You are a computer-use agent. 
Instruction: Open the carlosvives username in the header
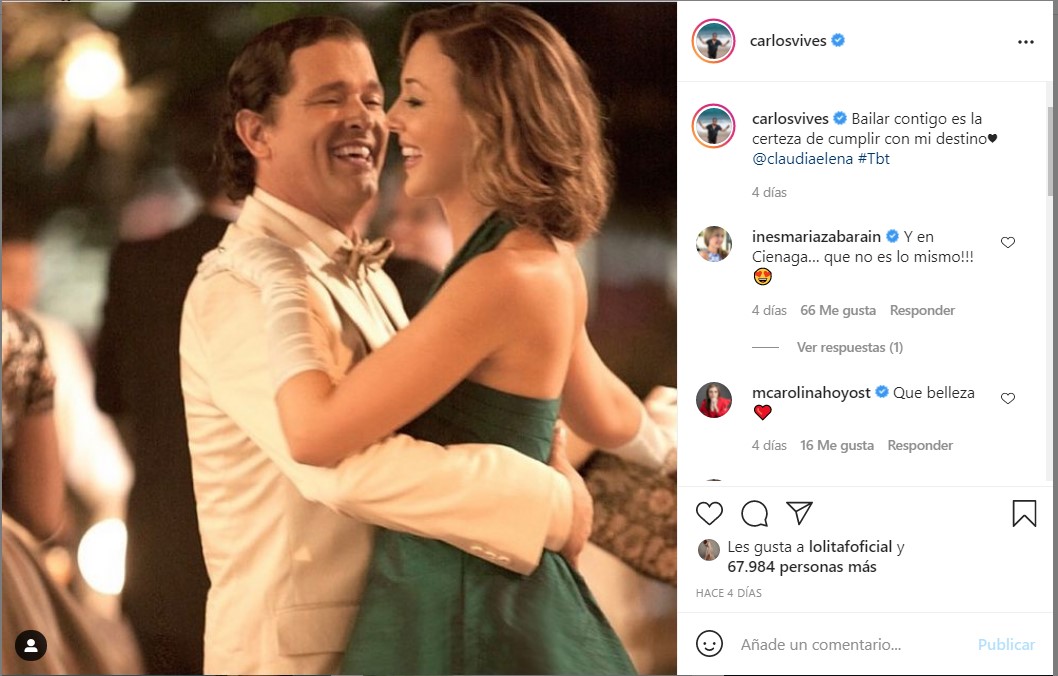pos(788,41)
